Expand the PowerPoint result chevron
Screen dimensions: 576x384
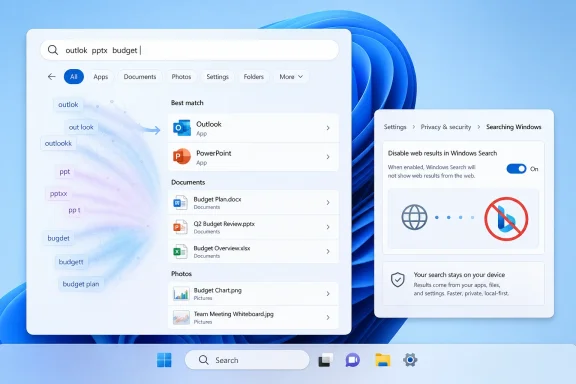328,157
